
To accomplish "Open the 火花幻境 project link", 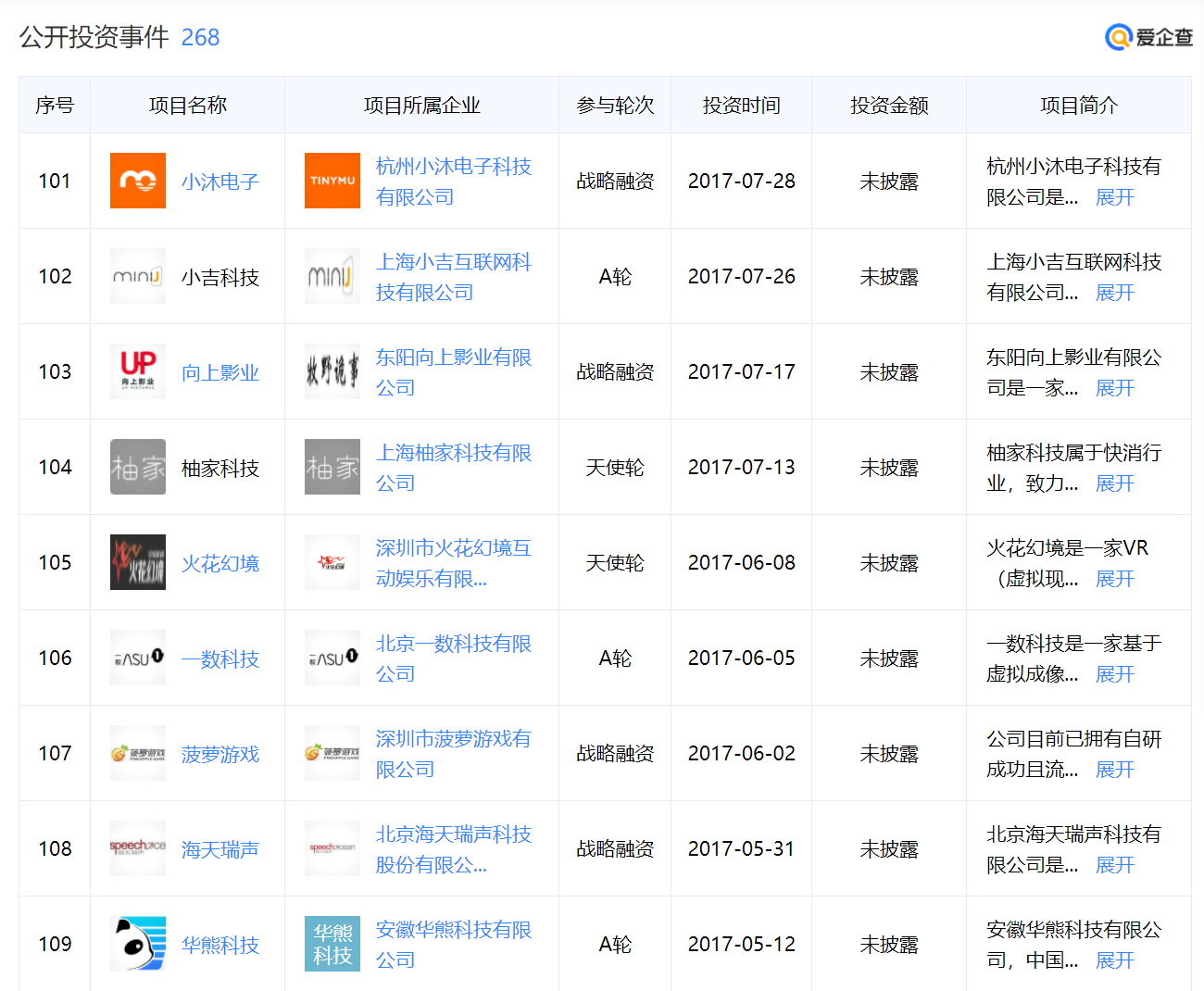I will click(x=219, y=563).
